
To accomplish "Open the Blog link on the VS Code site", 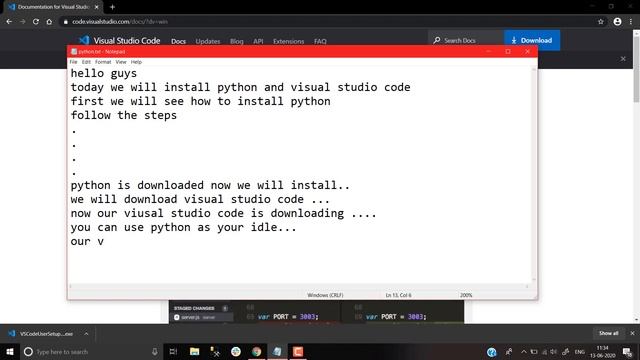I will pos(237,41).
